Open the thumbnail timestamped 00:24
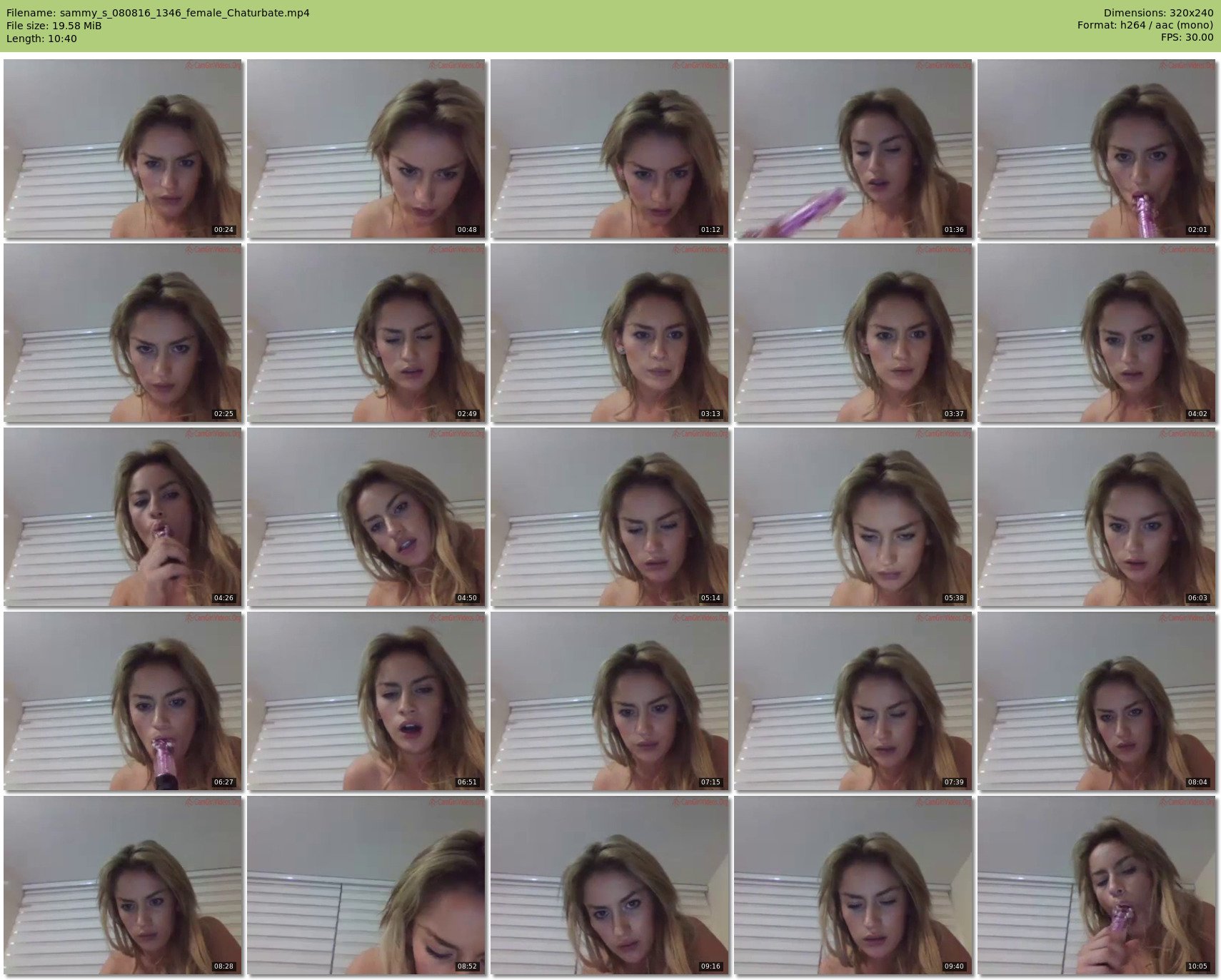 coord(123,148)
